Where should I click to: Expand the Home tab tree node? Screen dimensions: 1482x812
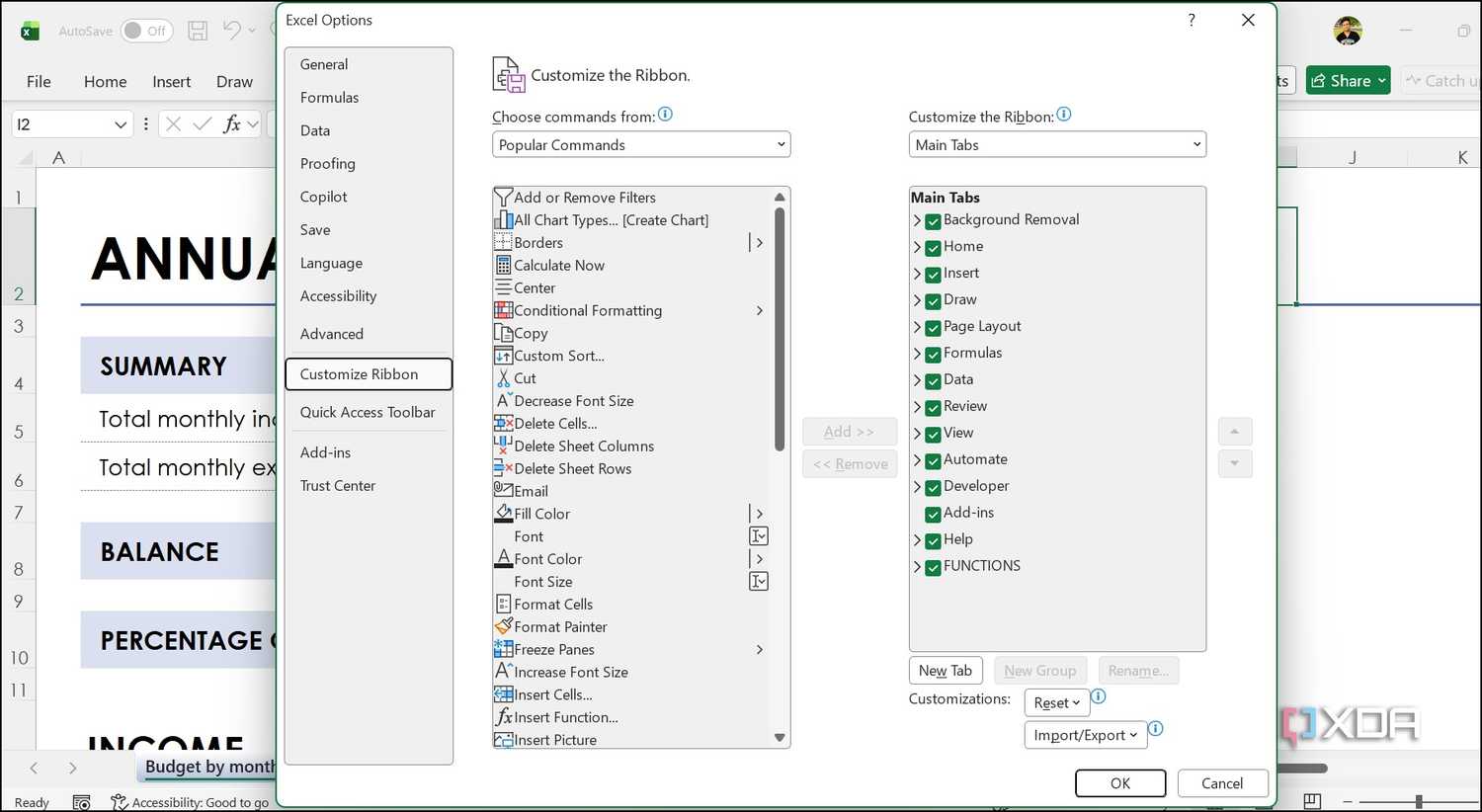[x=917, y=248]
